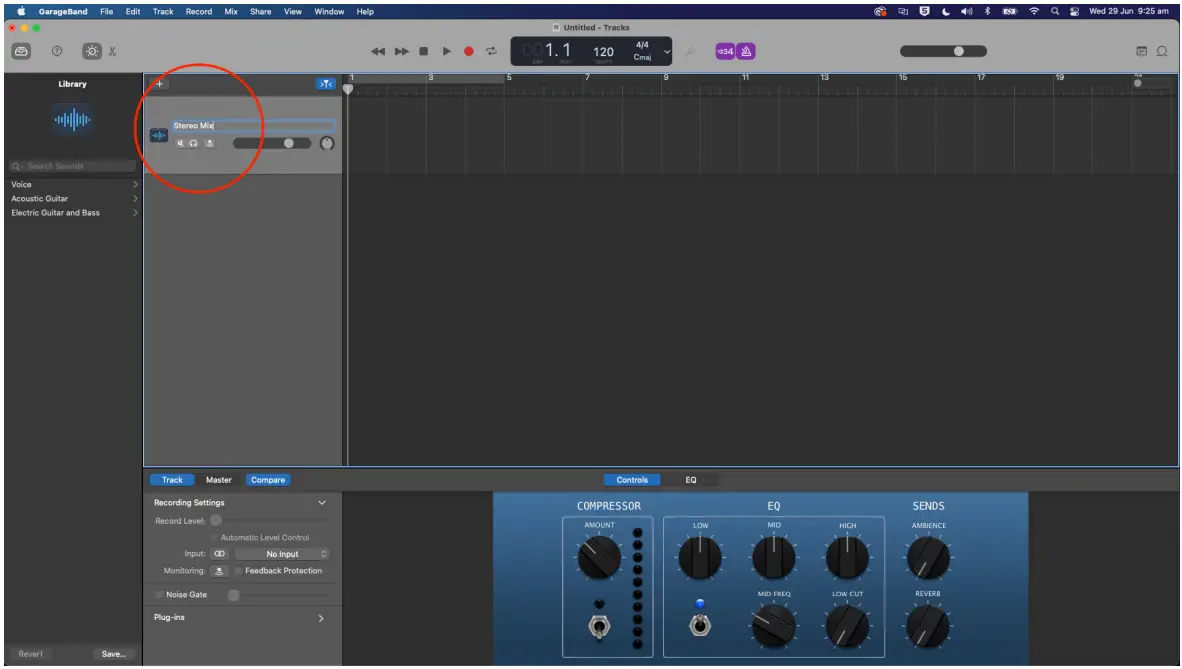Open the Count-in 1234 icon
The width and height of the screenshot is (1182, 669).
[724, 51]
